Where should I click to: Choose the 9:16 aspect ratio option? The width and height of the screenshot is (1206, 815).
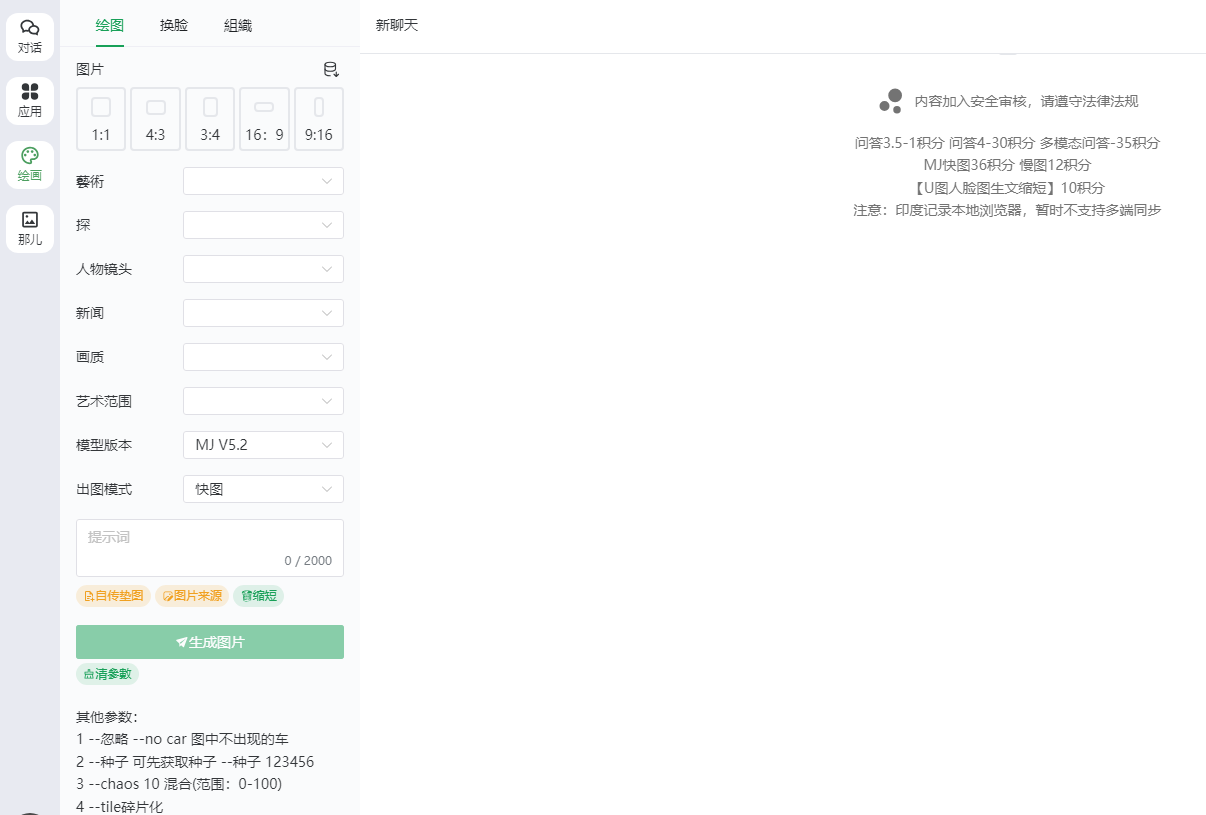click(x=319, y=119)
